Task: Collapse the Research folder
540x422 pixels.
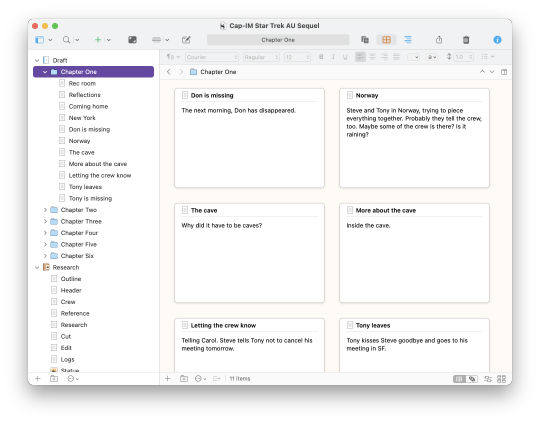Action: pos(37,267)
